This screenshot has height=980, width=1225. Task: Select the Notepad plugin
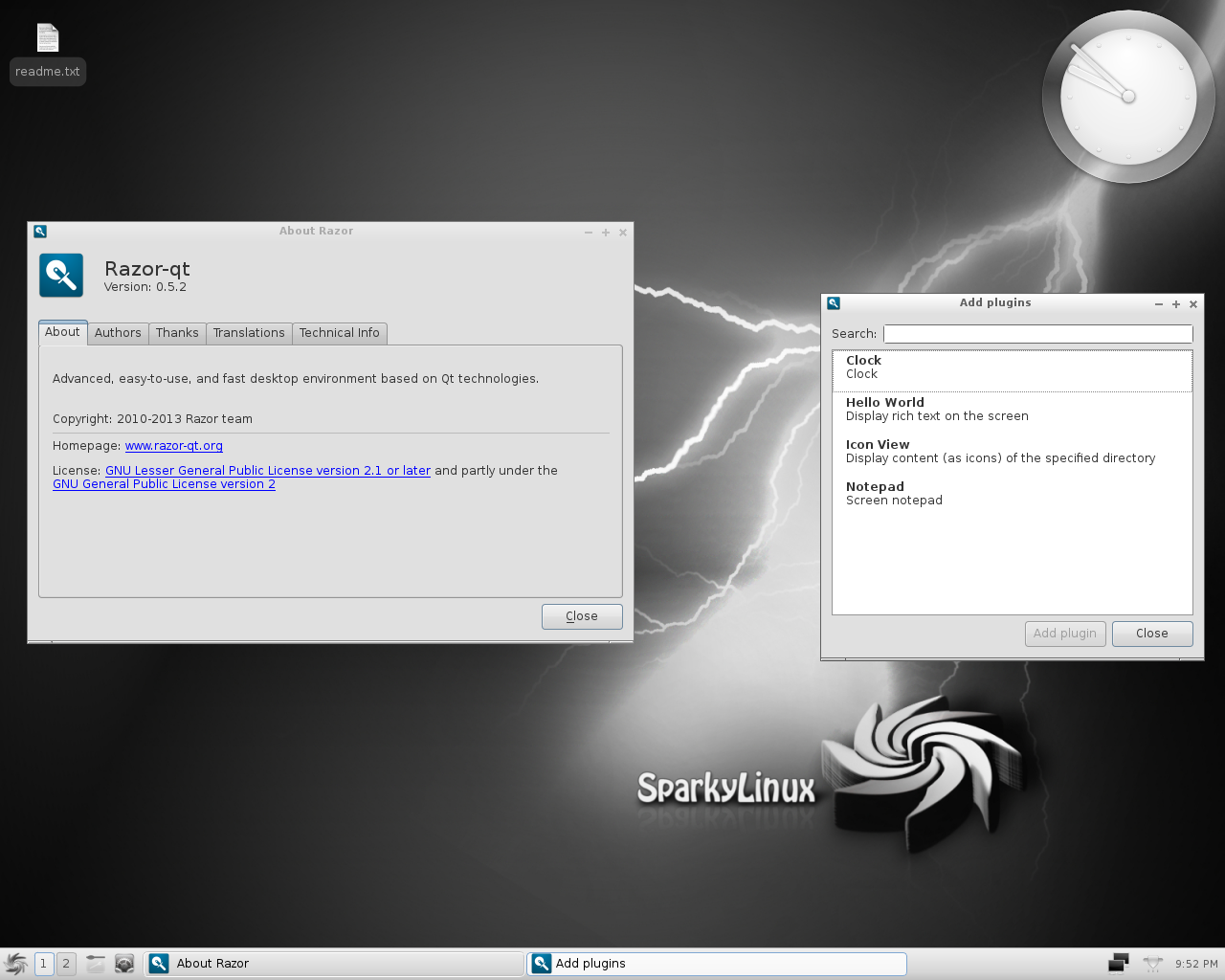pos(1013,497)
